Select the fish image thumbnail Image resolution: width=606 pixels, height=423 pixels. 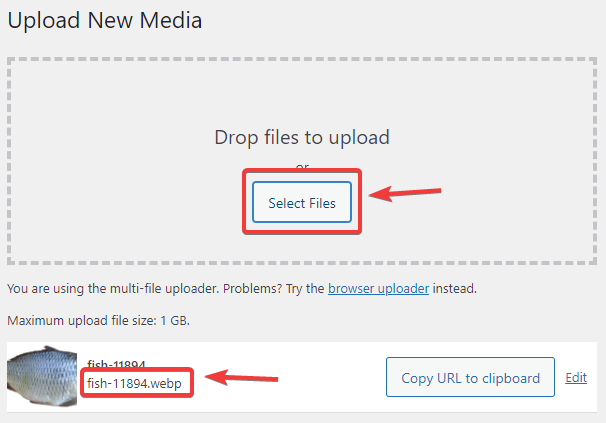(42, 376)
